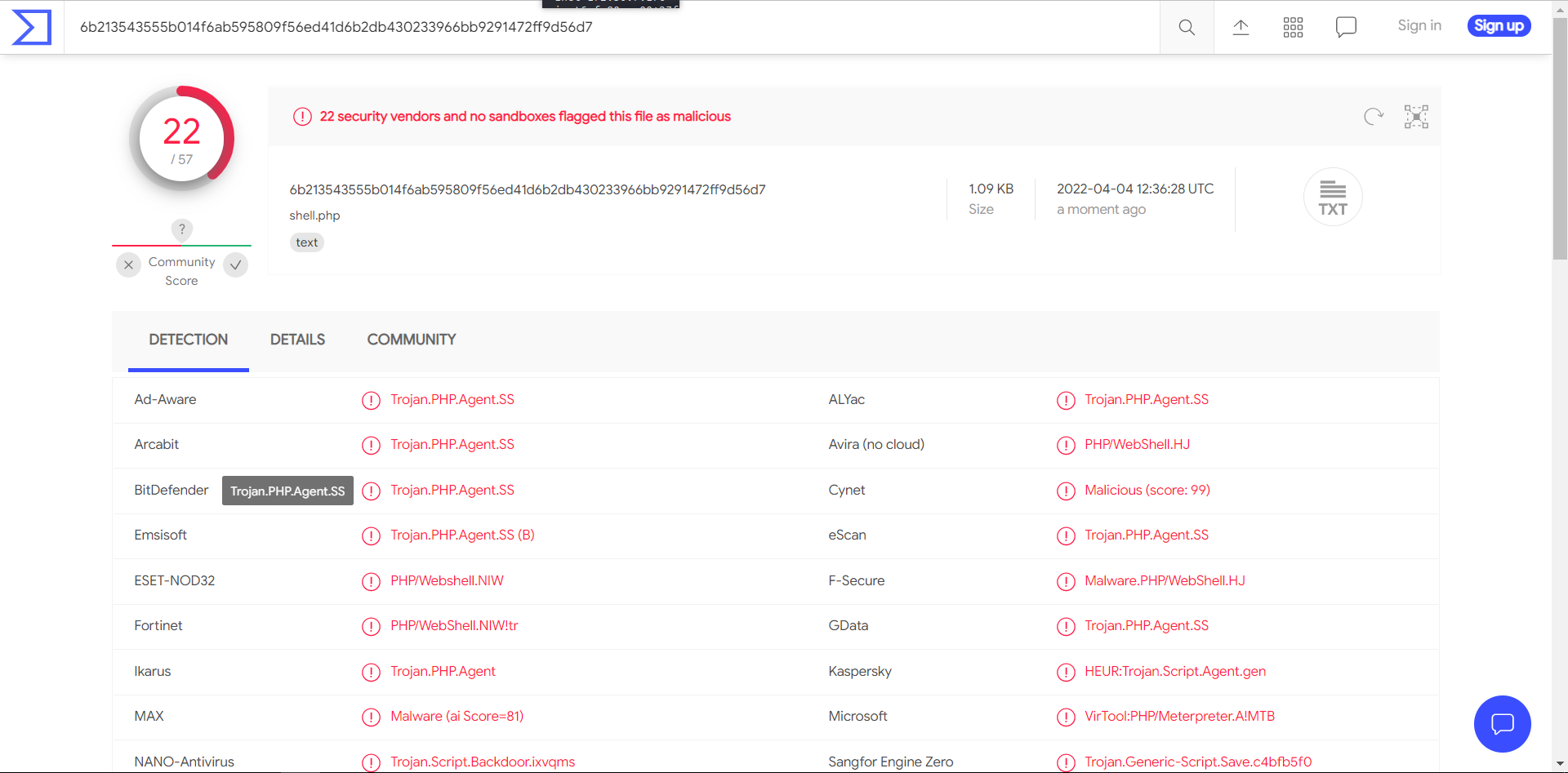Click Fortinet's PHP/WebShell.NIW!tr result

454,625
